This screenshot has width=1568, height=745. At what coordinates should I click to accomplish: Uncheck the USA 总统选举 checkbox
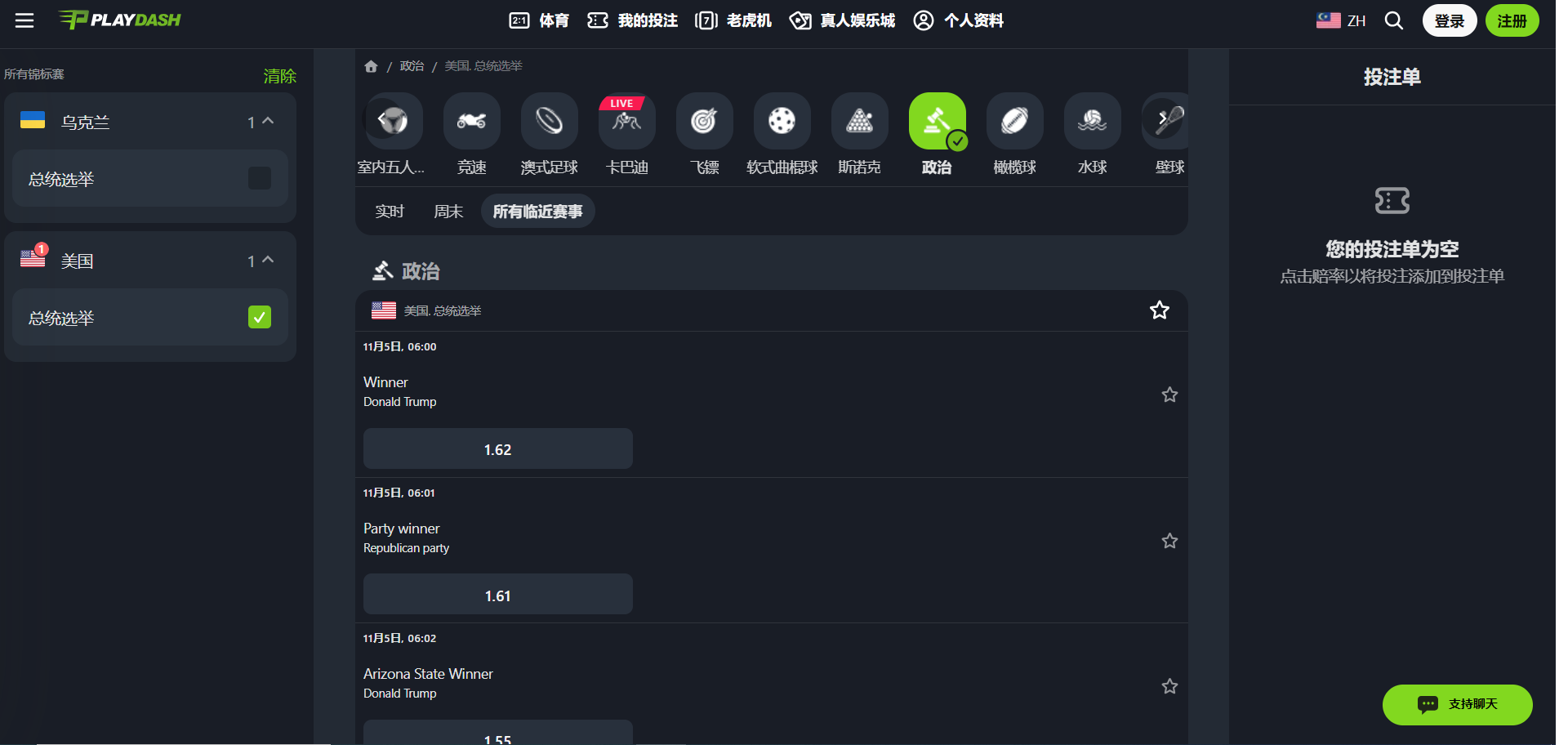tap(259, 317)
